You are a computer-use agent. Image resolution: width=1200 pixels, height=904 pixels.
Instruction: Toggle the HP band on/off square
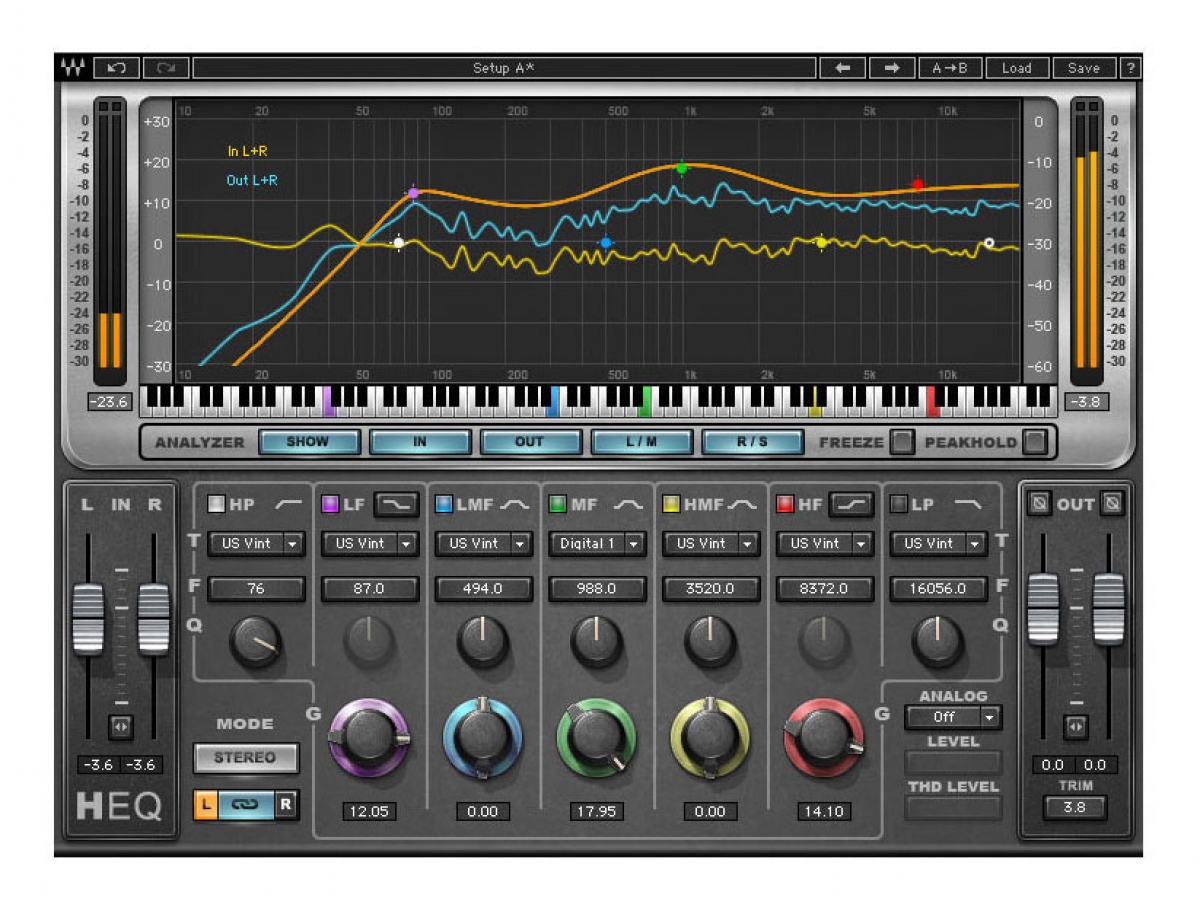coord(216,505)
